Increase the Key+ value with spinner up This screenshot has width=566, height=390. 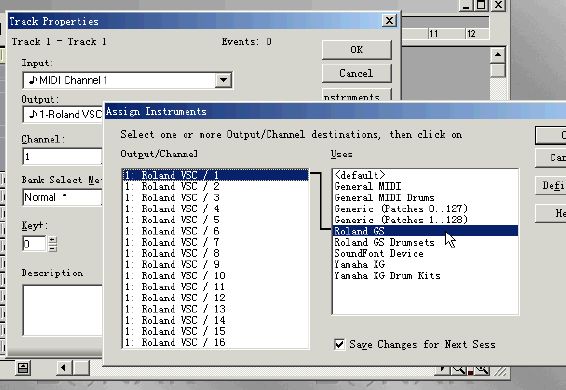click(53, 240)
